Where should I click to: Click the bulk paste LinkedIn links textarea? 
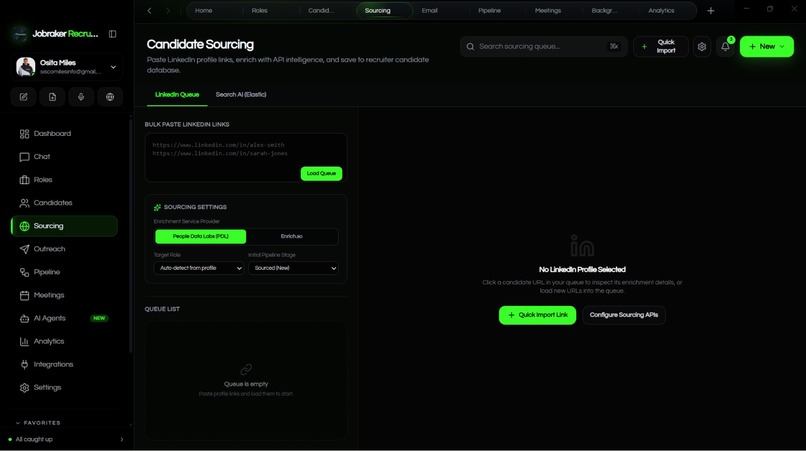click(246, 157)
